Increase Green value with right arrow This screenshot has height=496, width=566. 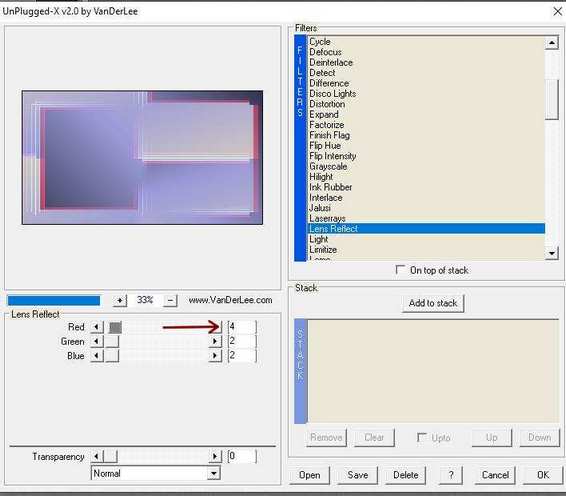(x=215, y=341)
